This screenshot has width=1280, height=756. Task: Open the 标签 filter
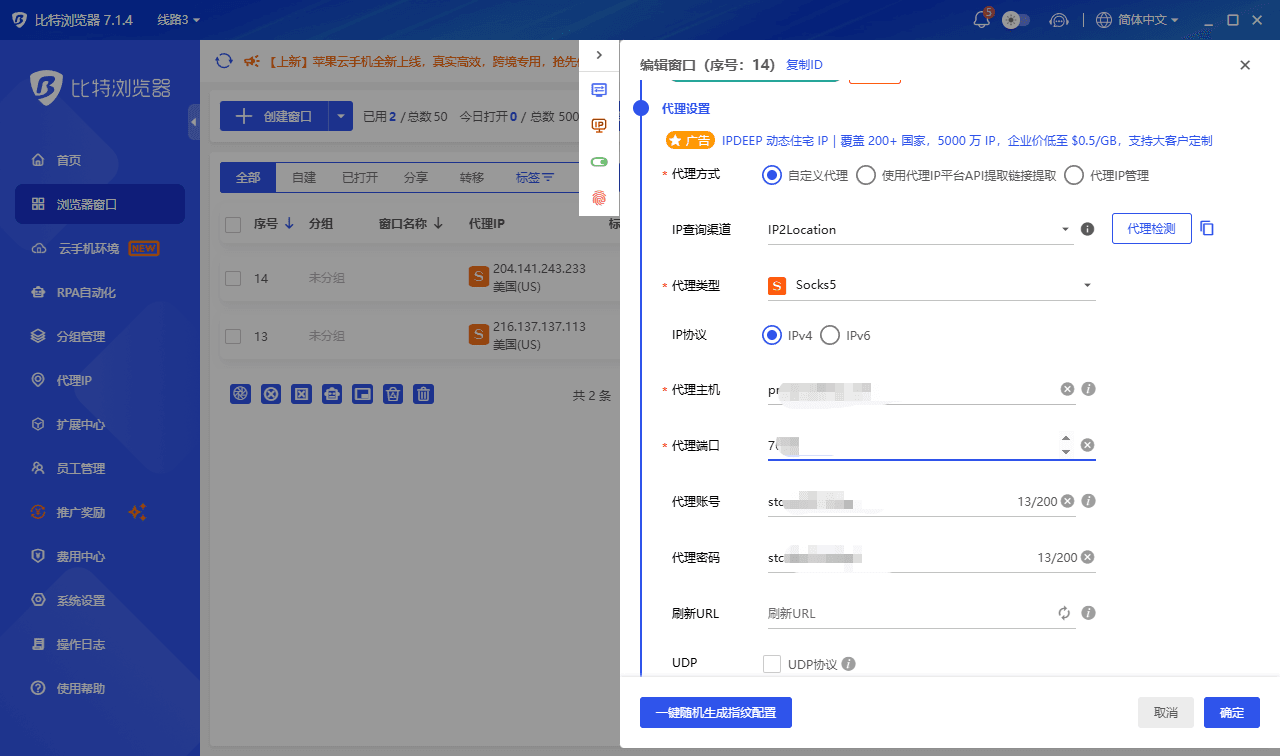tap(535, 177)
